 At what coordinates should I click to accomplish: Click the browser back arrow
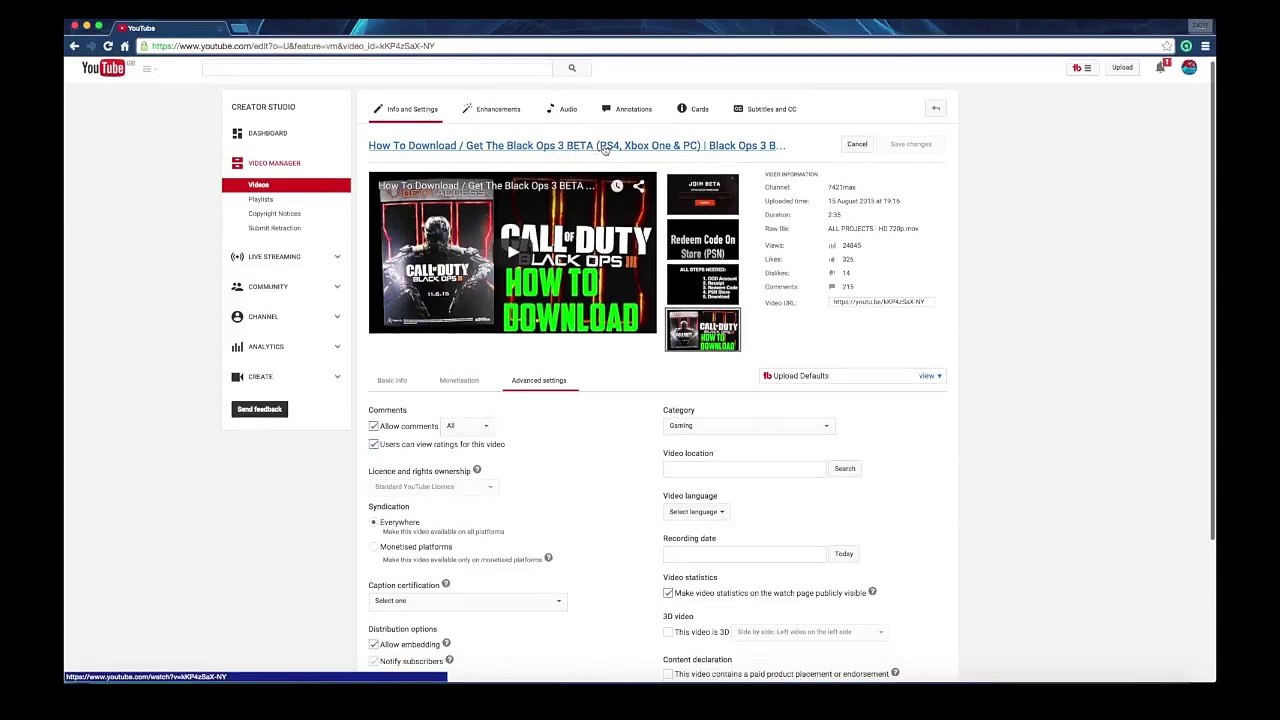pos(74,46)
